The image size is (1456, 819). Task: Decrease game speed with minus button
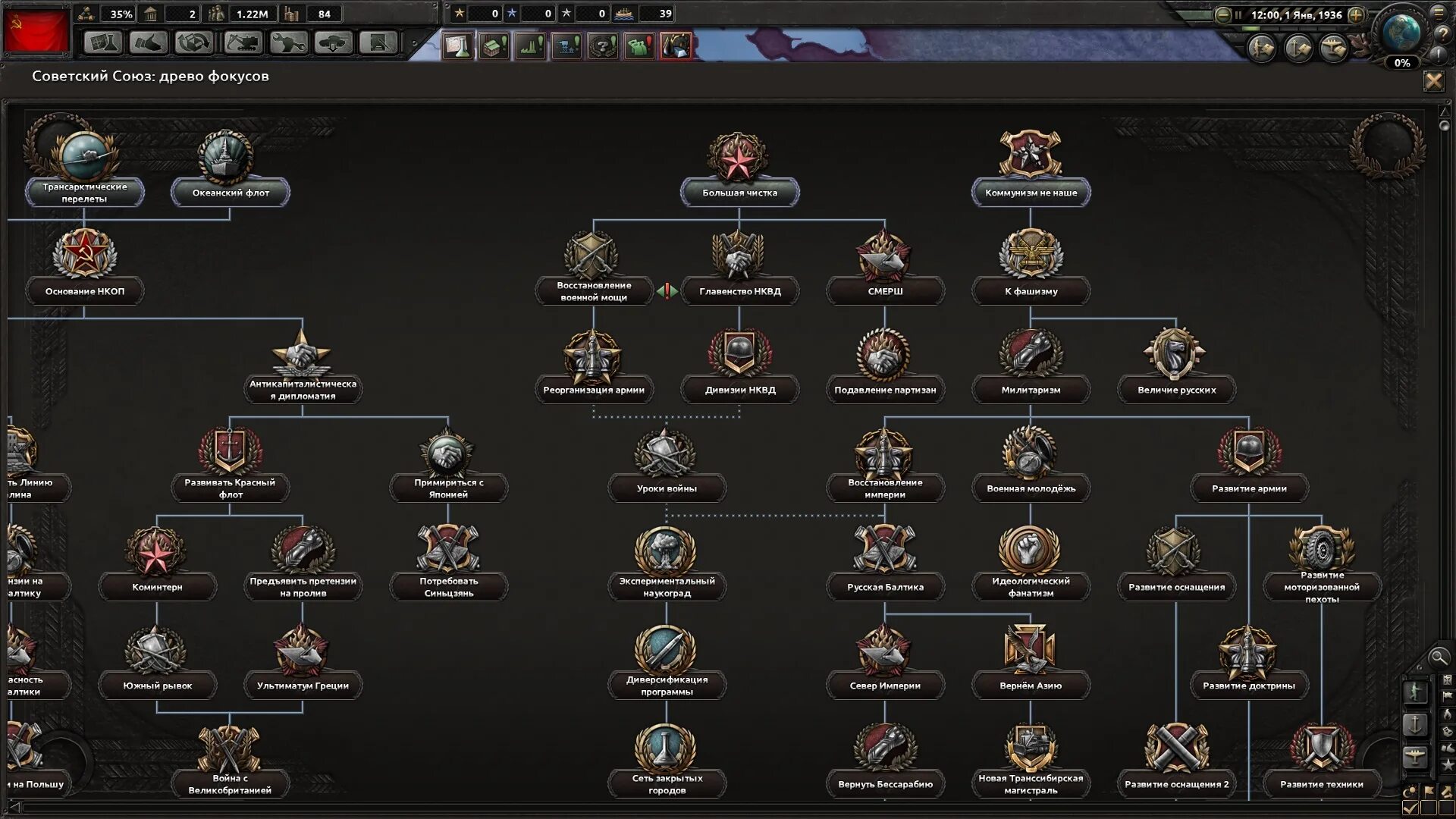[x=1222, y=14]
